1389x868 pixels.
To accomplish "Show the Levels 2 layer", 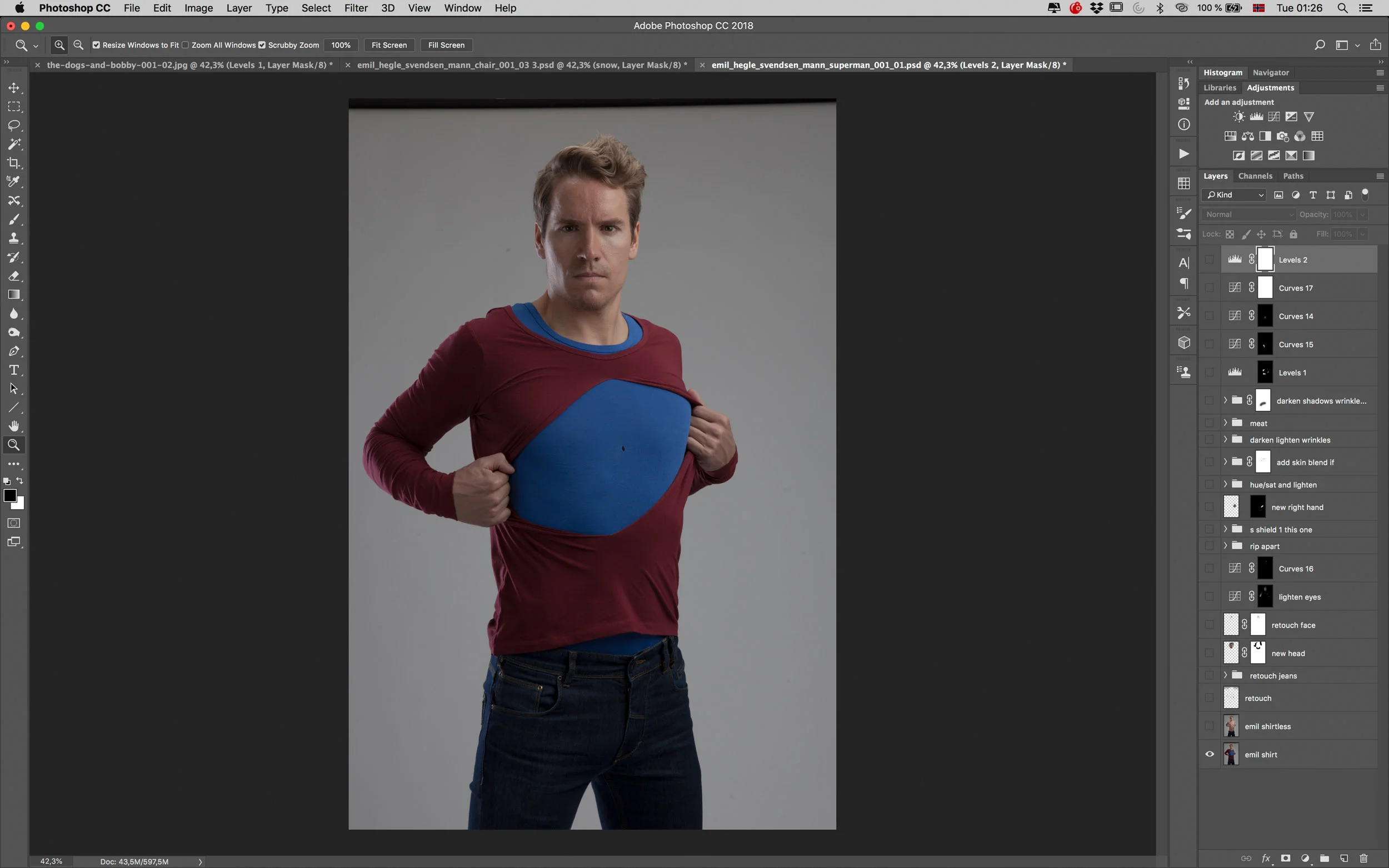I will coord(1210,259).
